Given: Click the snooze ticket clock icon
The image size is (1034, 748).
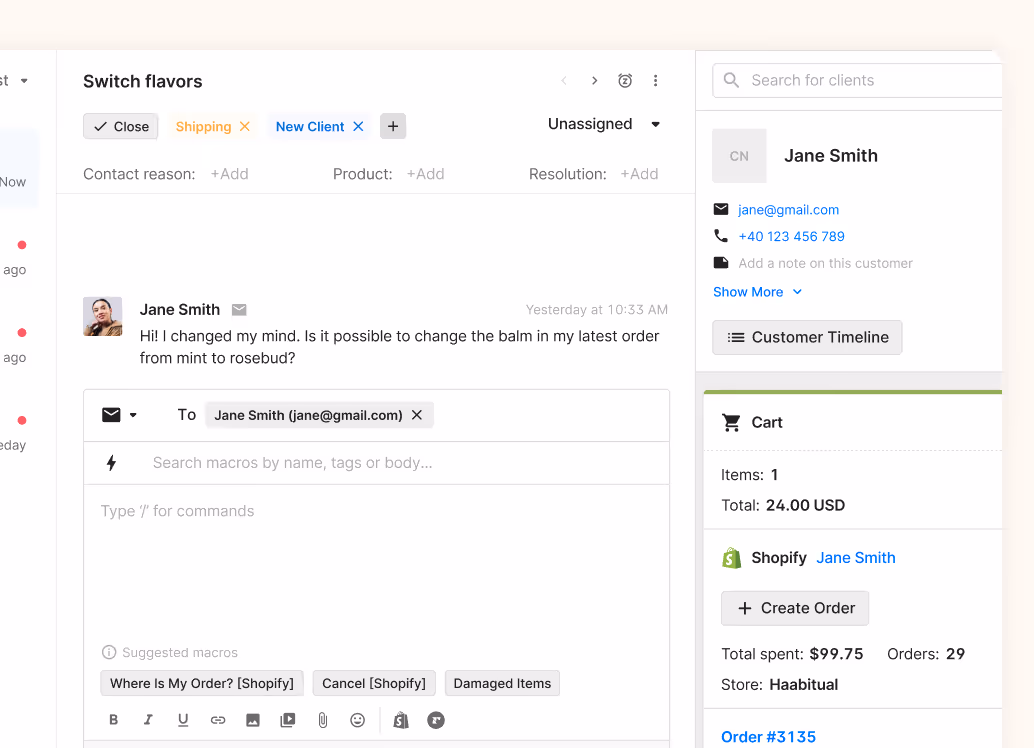Looking at the screenshot, I should (x=625, y=81).
